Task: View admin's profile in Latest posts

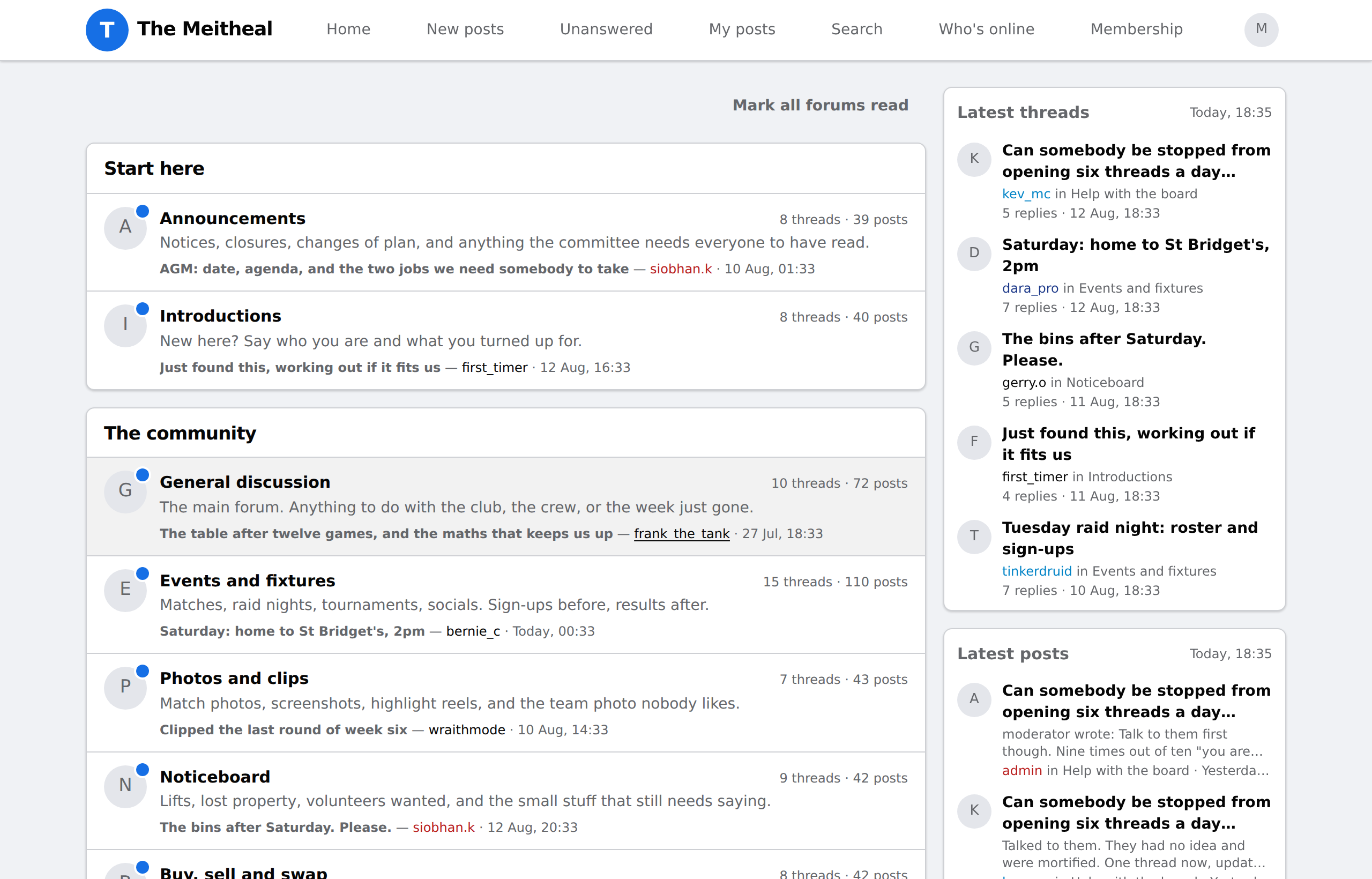Action: tap(1022, 771)
